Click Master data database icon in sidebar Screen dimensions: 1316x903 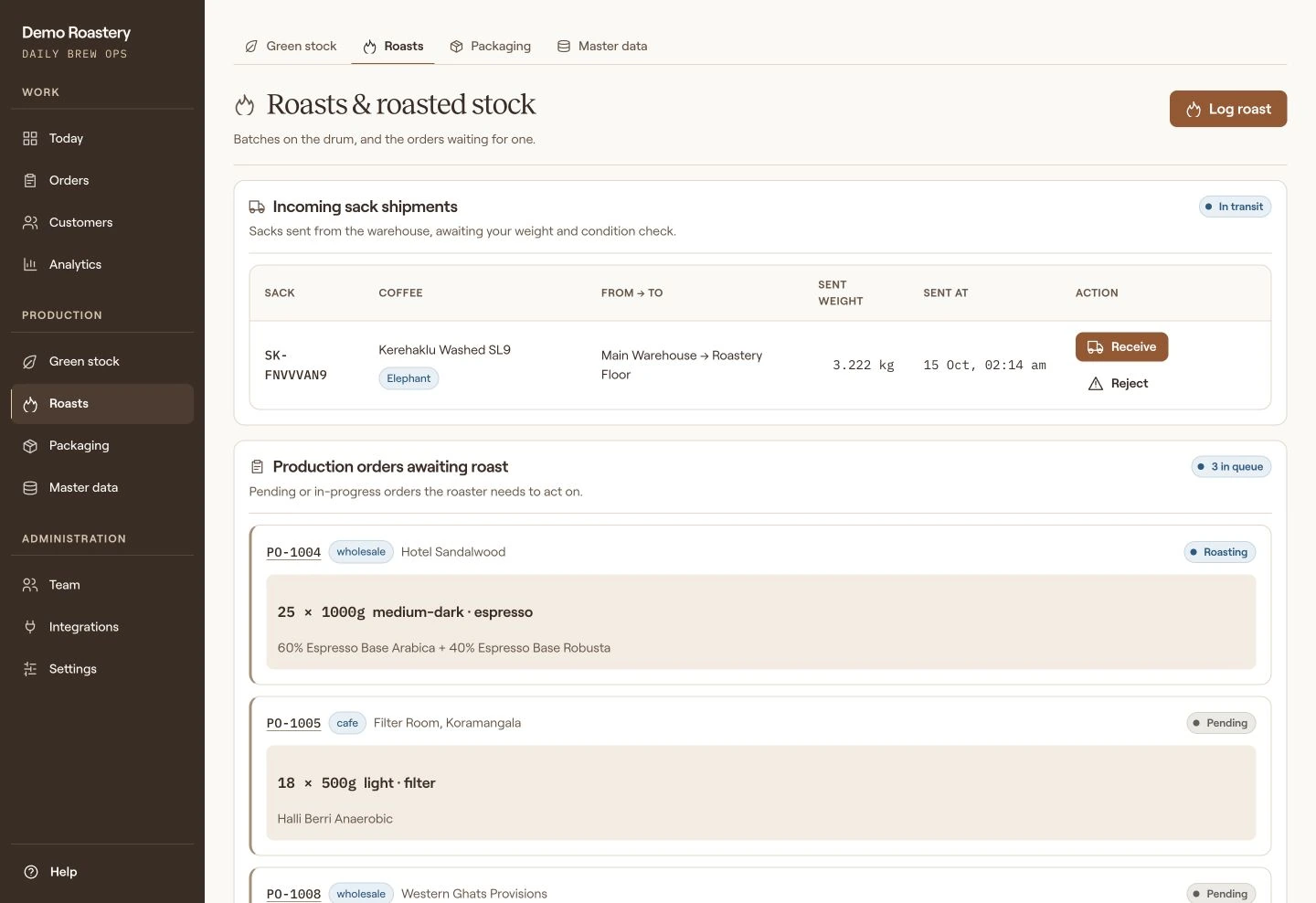click(30, 488)
